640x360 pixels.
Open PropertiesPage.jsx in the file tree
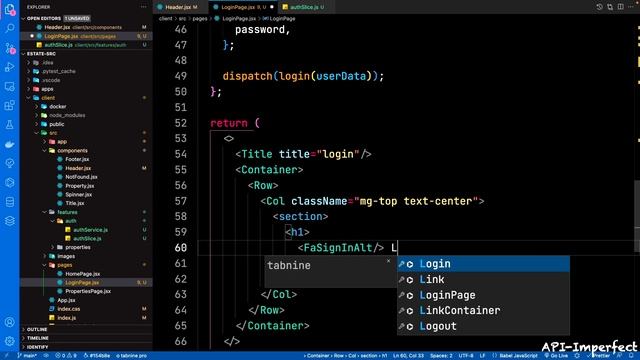coord(88,291)
